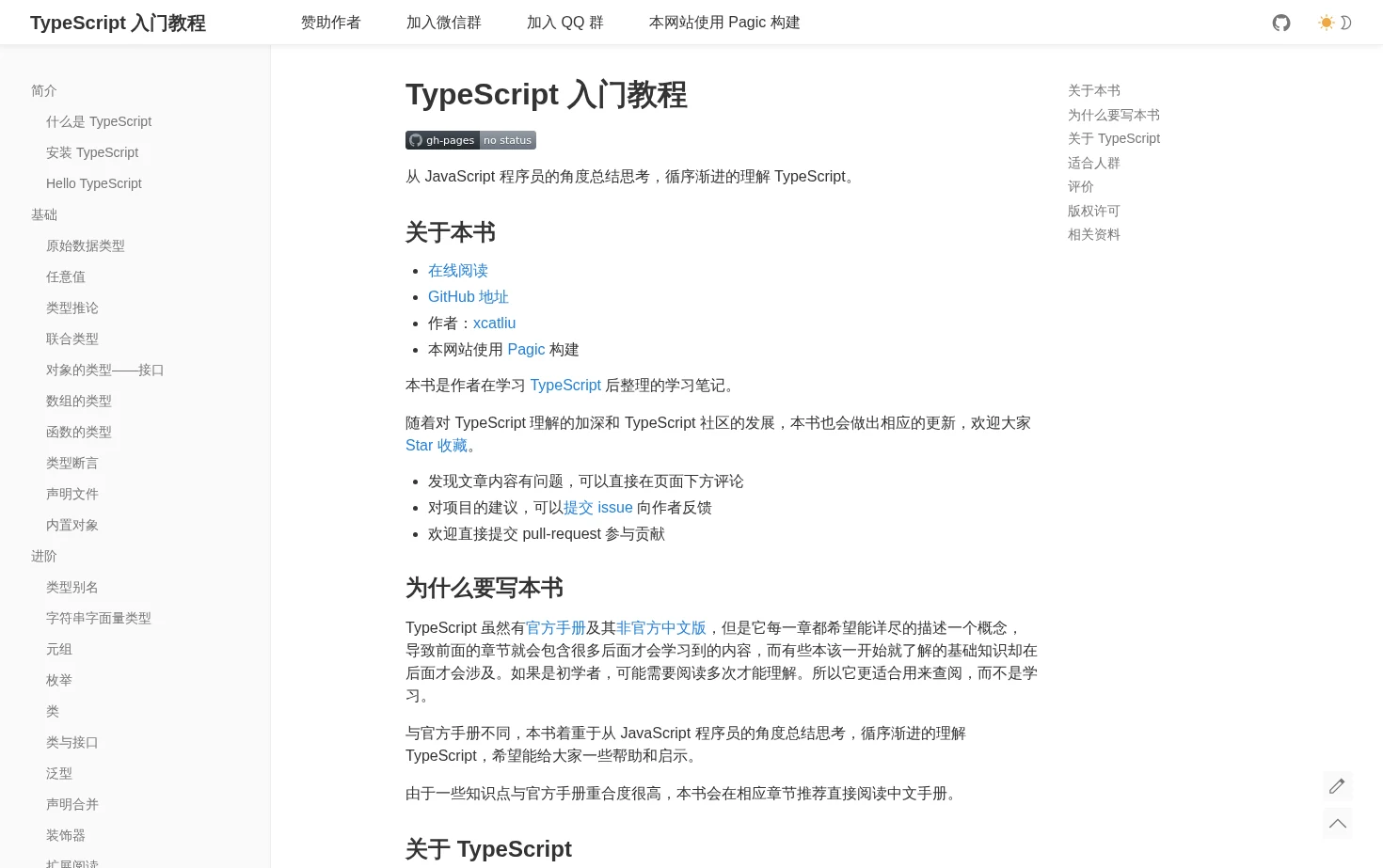Open 枚举 chapter in sidebar
The image size is (1383, 868).
59,680
